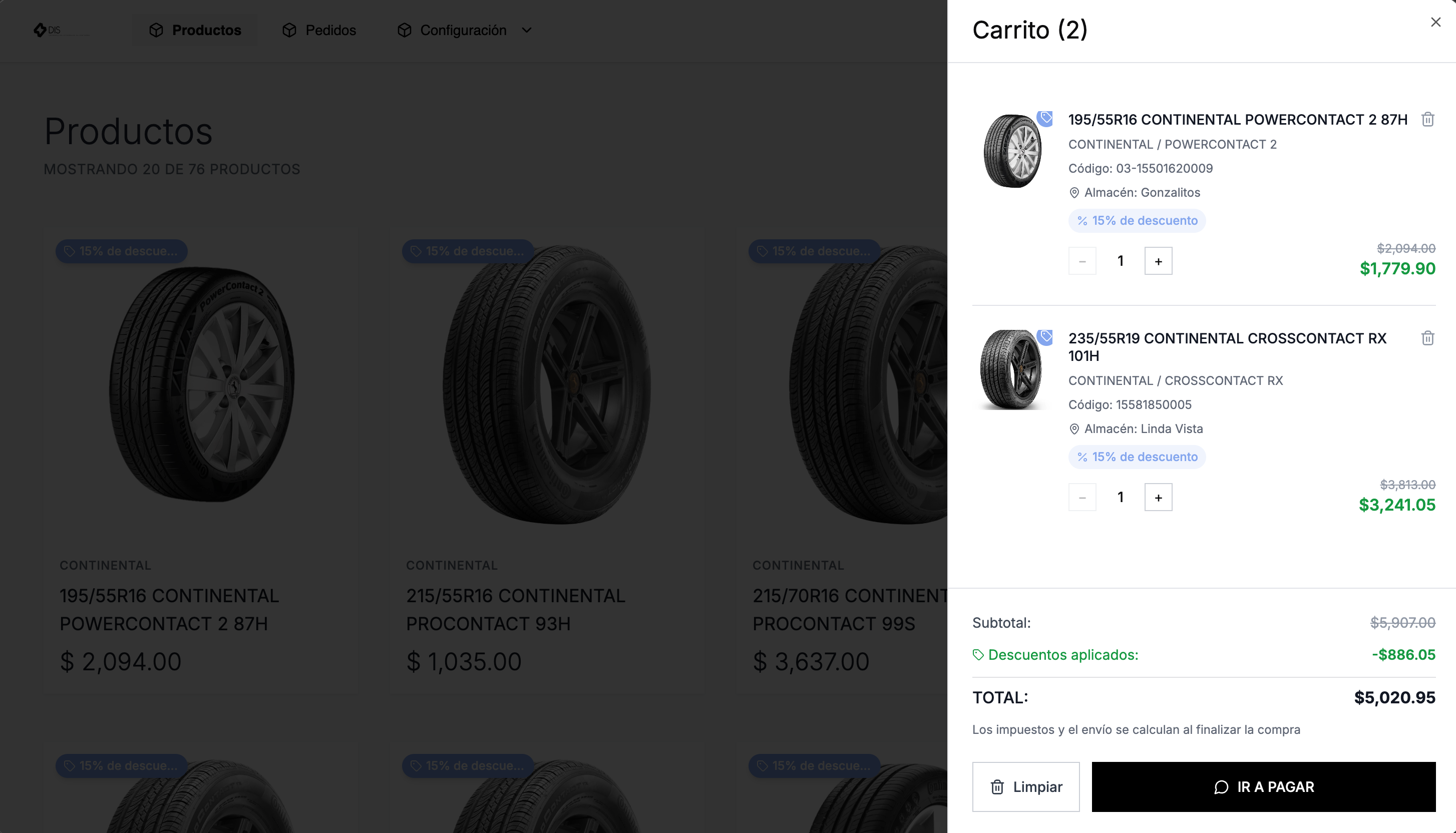Click the location pin beside Almacén: Gonzalitos

tap(1074, 193)
